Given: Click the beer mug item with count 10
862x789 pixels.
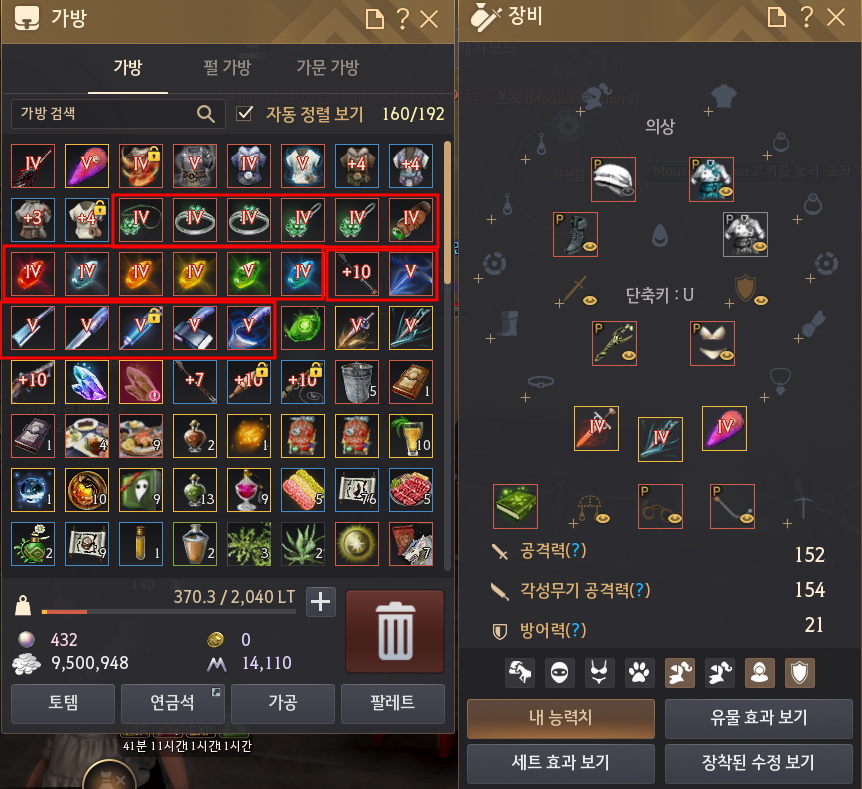Looking at the screenshot, I should coord(411,436).
